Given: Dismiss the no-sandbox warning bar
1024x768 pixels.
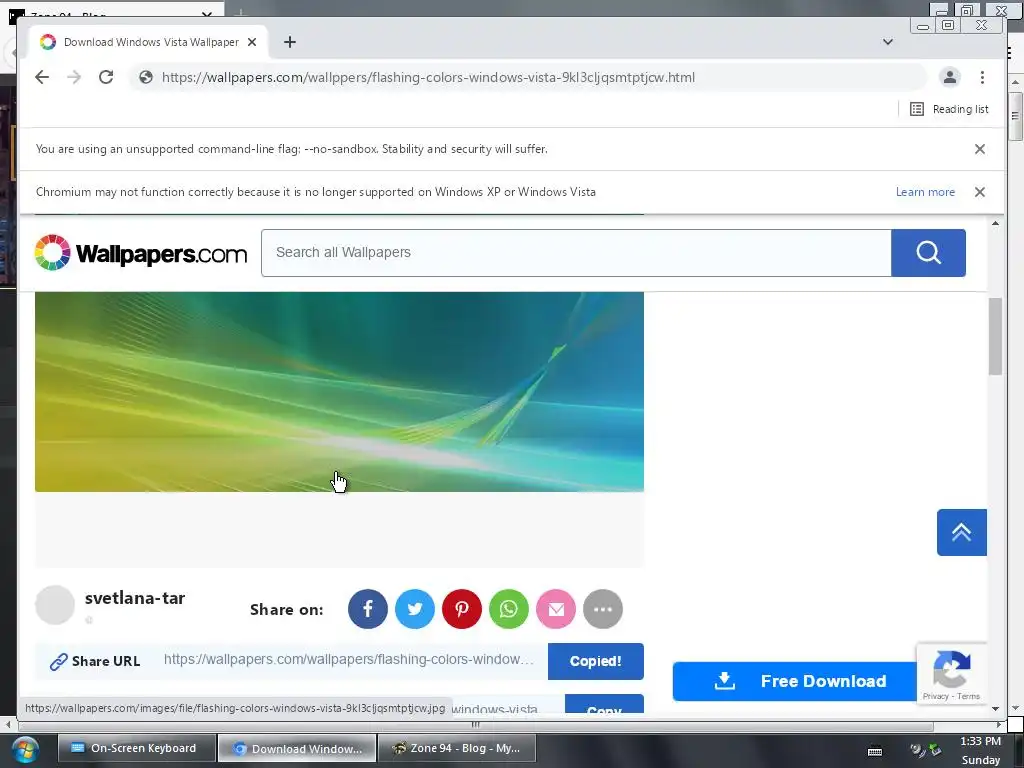Looking at the screenshot, I should tap(980, 149).
